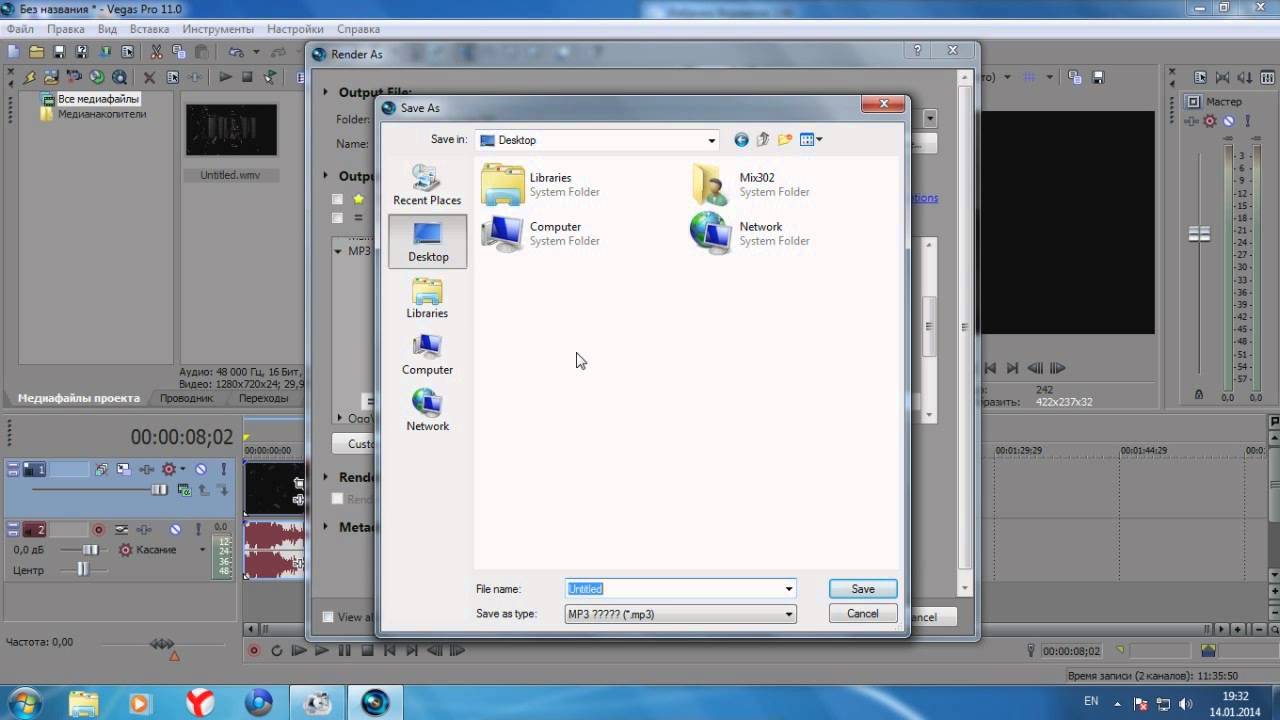Screen dimensions: 1280x720
Task: Open the undo history dropdown arrow
Action: pos(256,51)
